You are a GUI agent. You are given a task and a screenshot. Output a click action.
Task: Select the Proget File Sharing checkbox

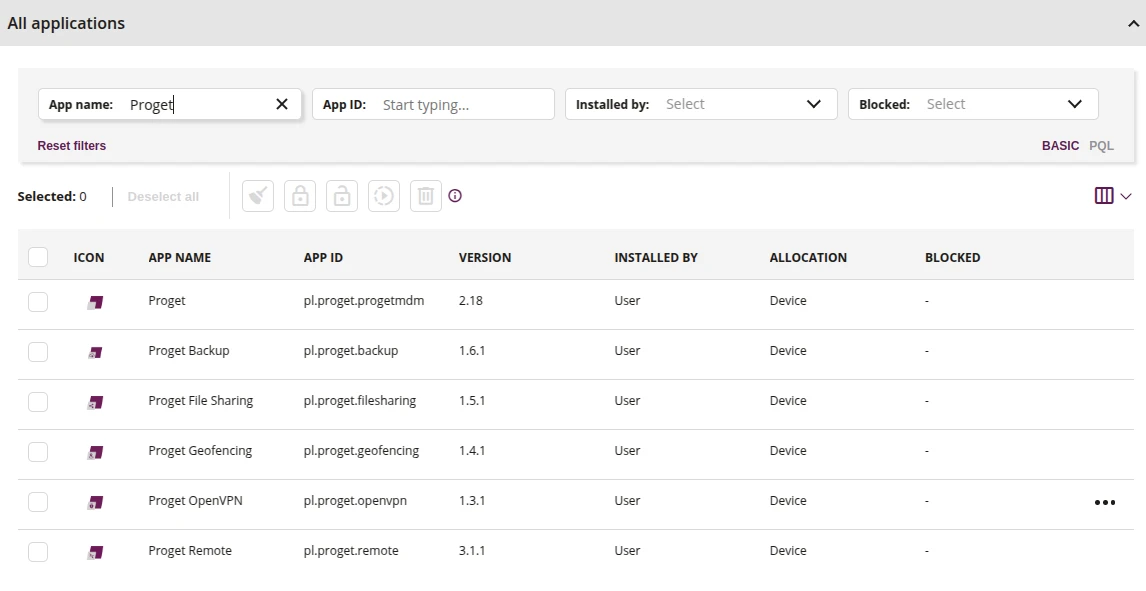point(38,402)
